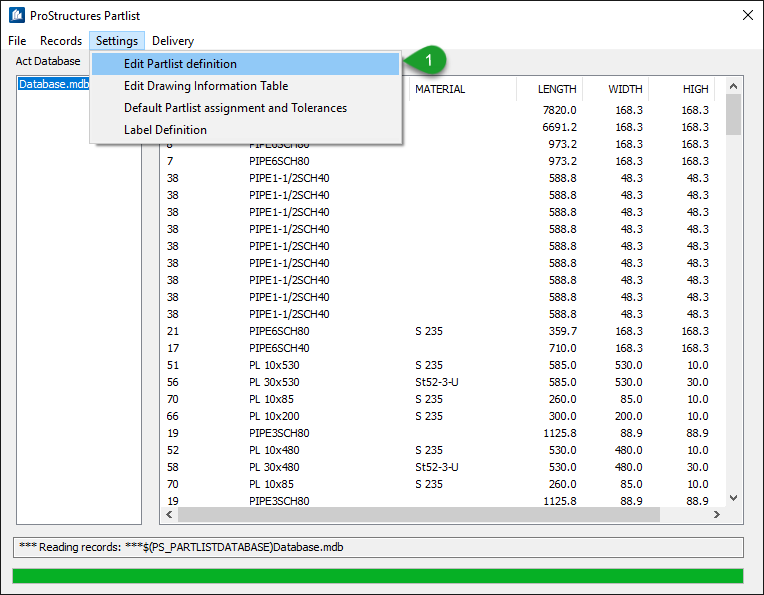
Task: Open the Delivery menu
Action: tap(173, 41)
